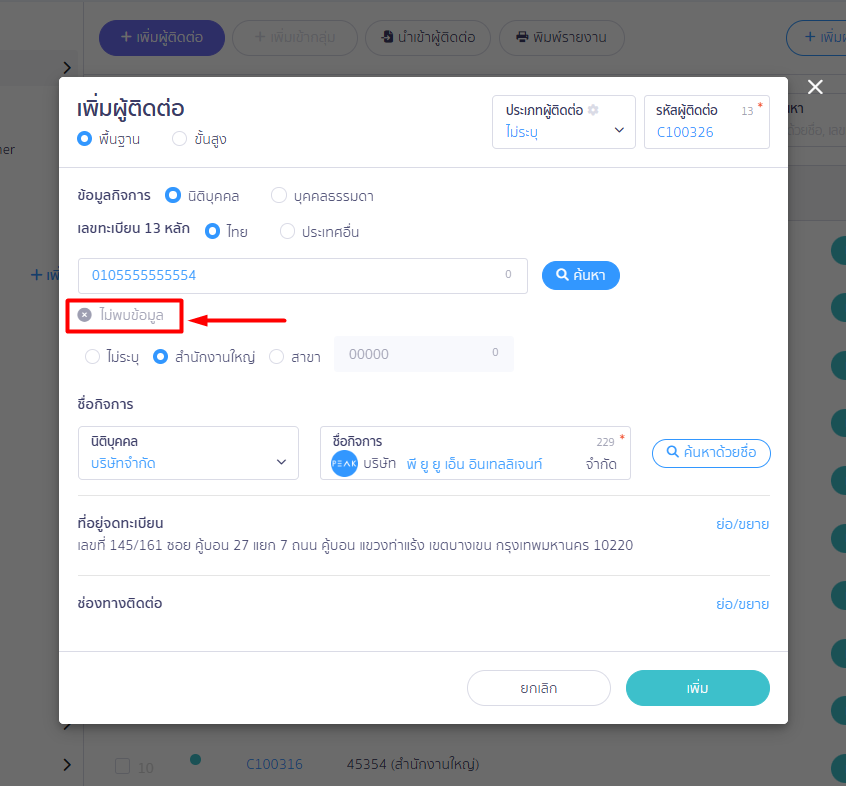Select the สาขา branch radio button
The image size is (846, 786).
(x=277, y=357)
